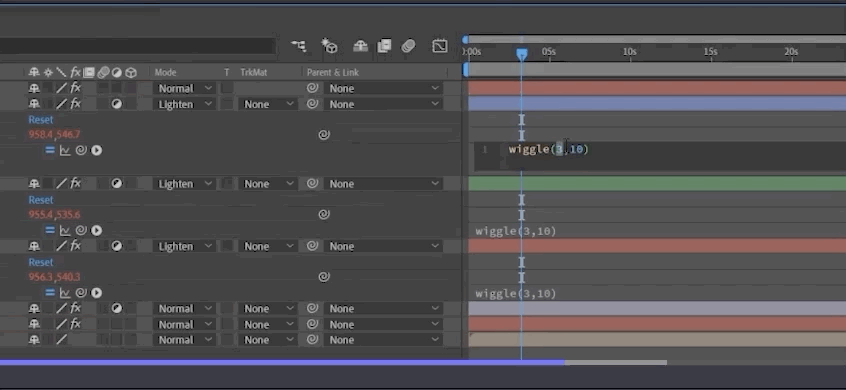The image size is (846, 390).
Task: Click Motion Blur column header icon
Action: [103, 72]
